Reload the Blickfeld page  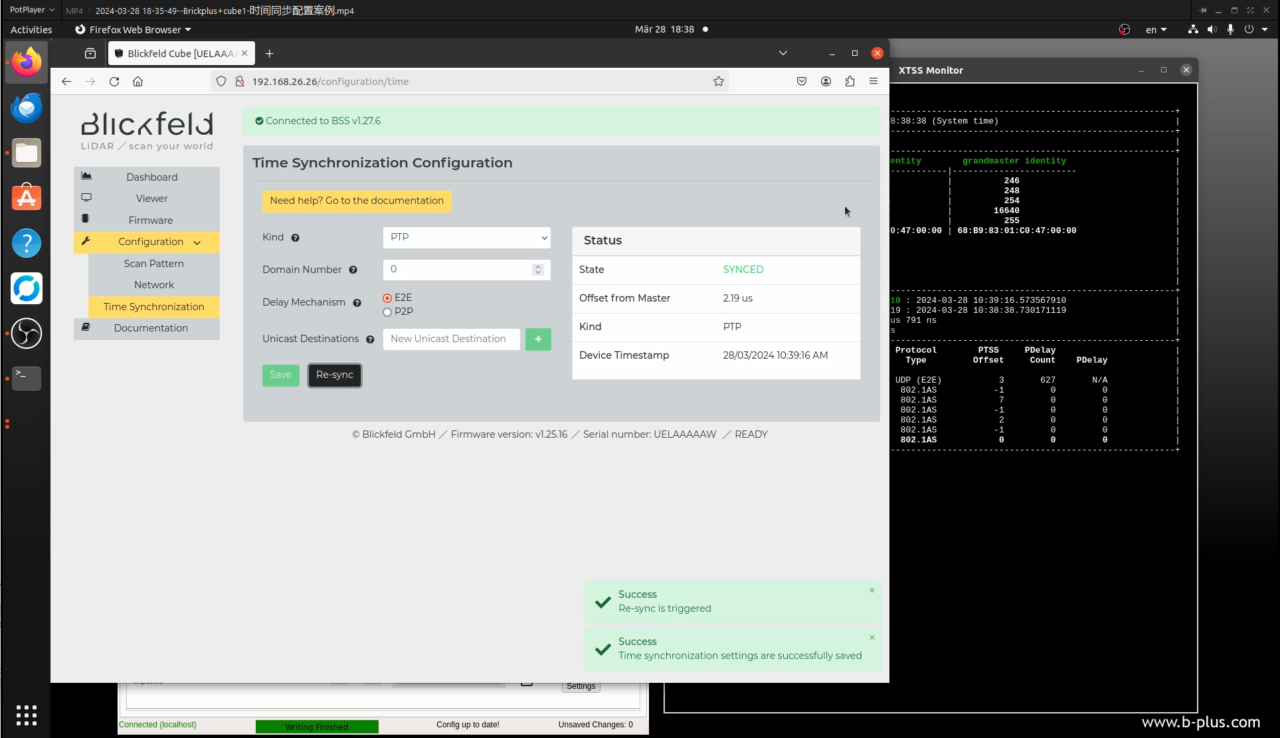[114, 82]
